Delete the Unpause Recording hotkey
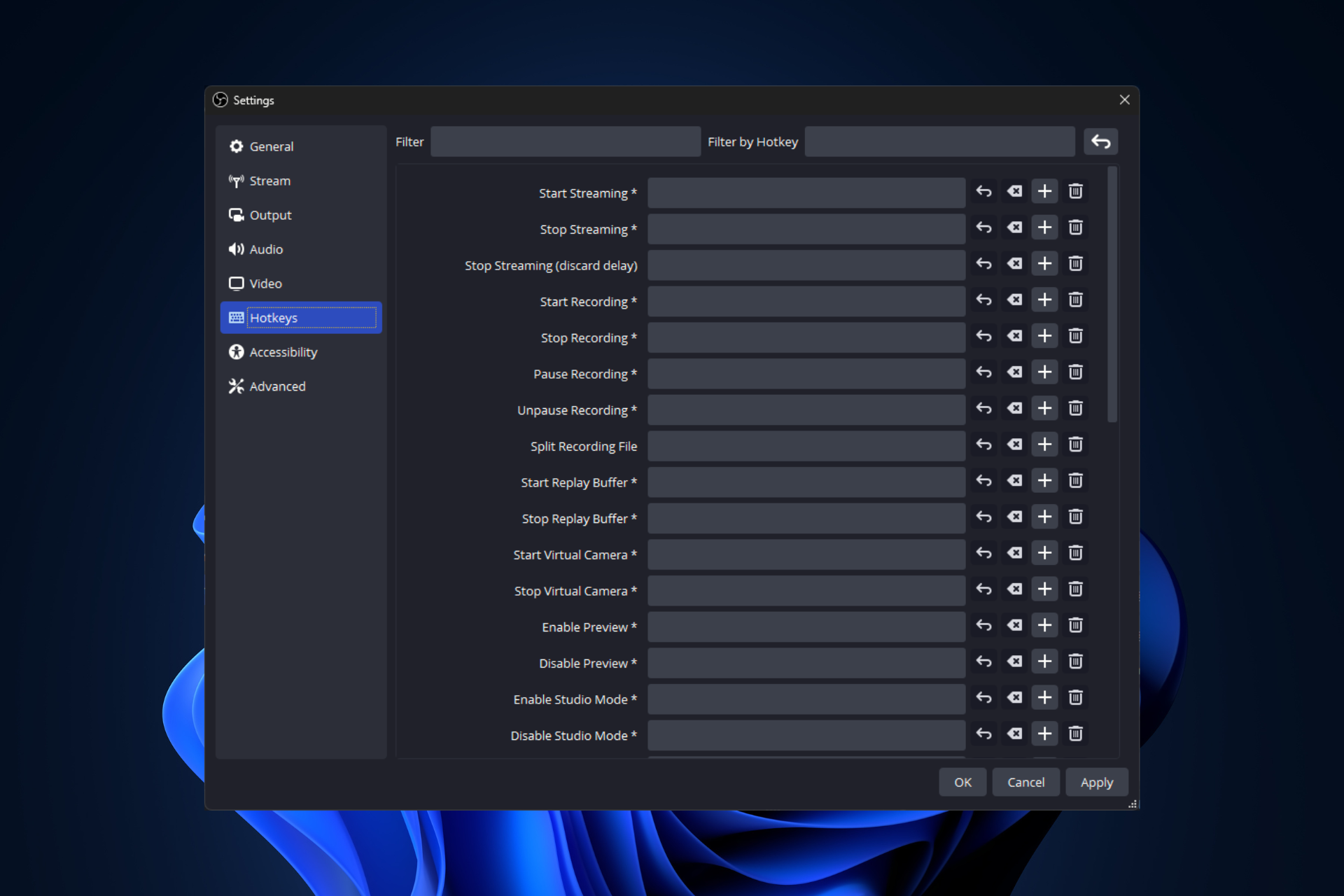Viewport: 1344px width, 896px height. 1075,408
